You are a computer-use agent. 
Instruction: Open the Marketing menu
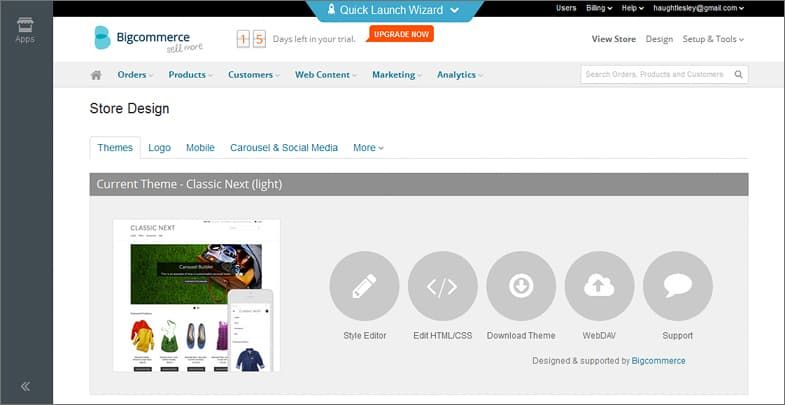point(397,75)
